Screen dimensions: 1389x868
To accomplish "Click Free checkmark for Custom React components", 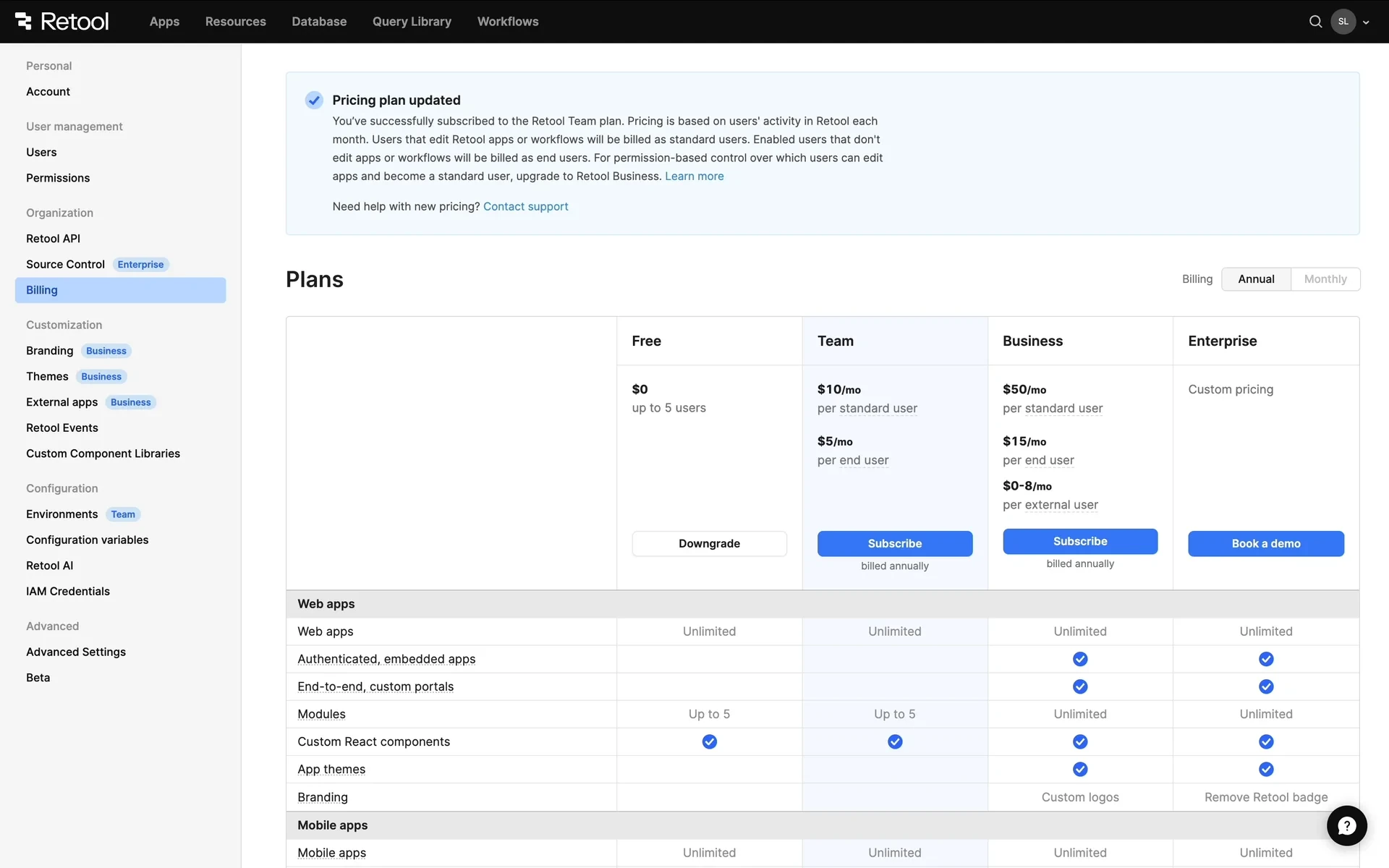I will coord(710,741).
